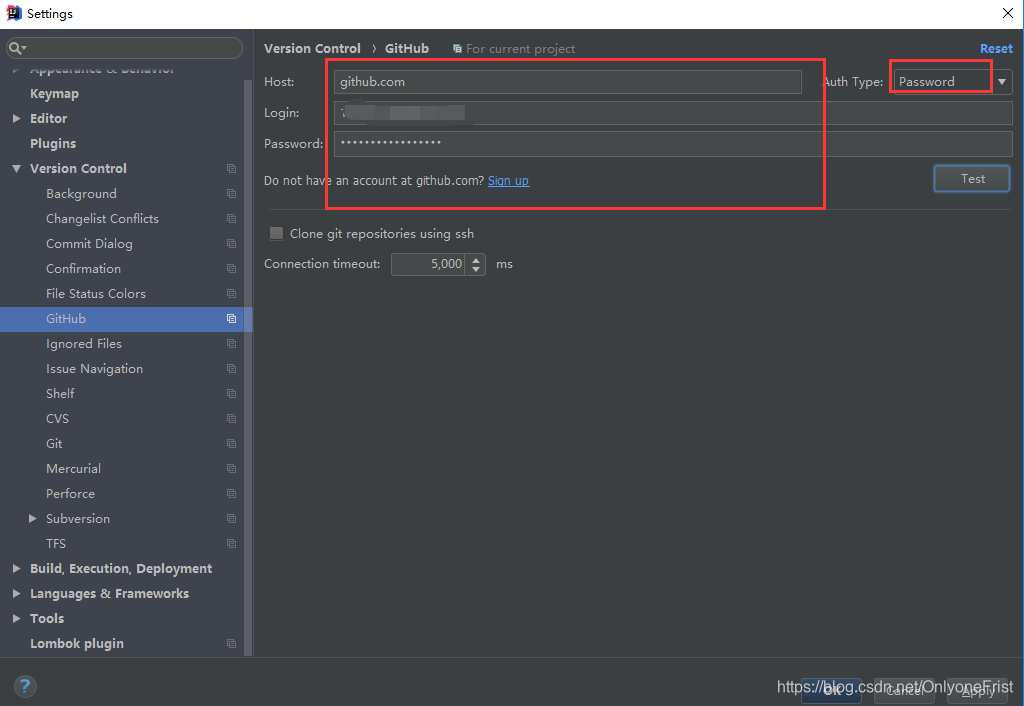The width and height of the screenshot is (1024, 706).
Task: Click project-level icon beside Lombok plugin
Action: [x=231, y=643]
